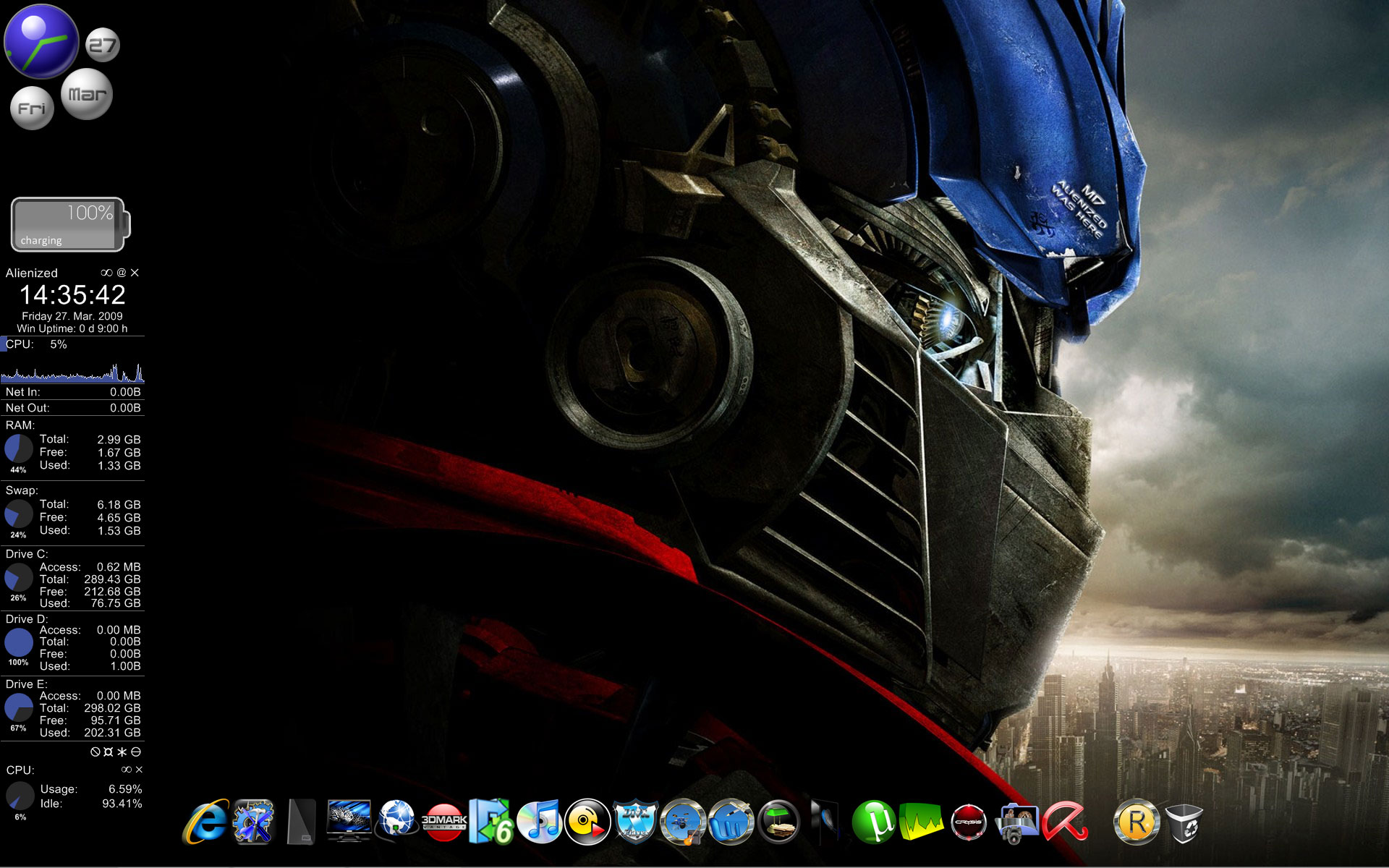The width and height of the screenshot is (1389, 868).
Task: Click the Alienized widget title
Action: (31, 273)
